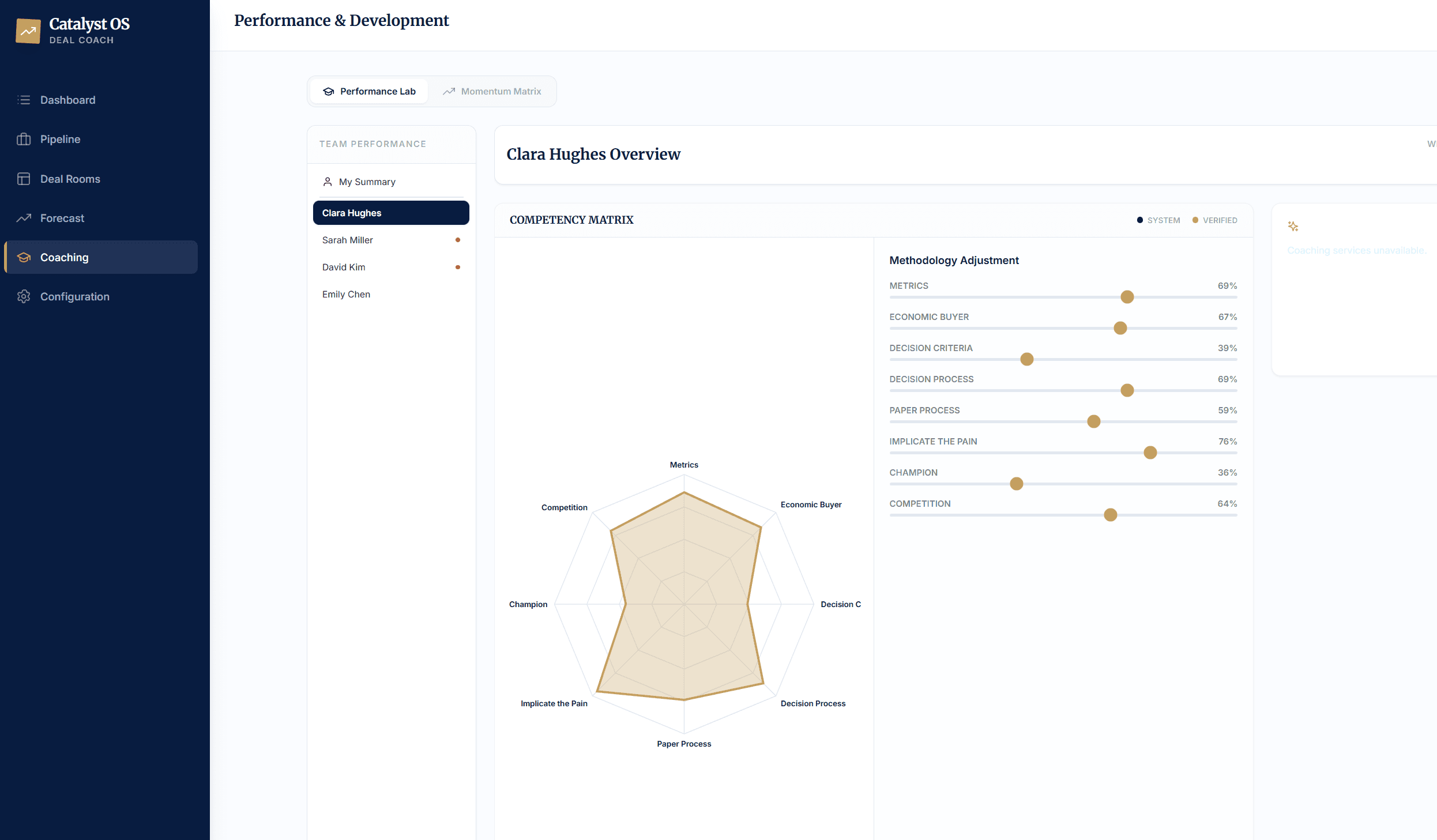Select David Kim from team list
The width and height of the screenshot is (1437, 840).
[x=344, y=267]
